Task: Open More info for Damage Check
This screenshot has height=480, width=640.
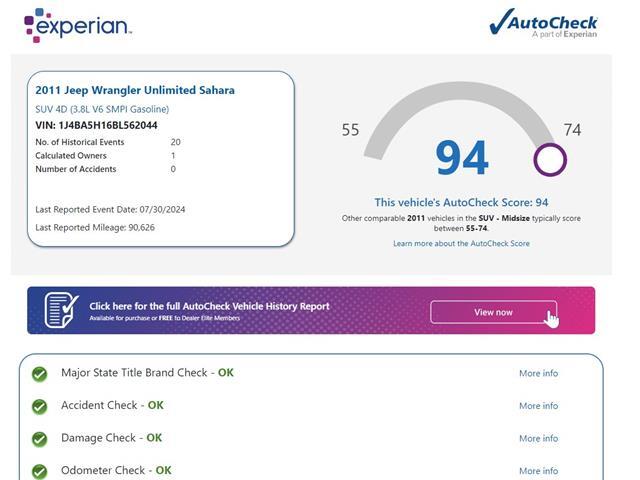Action: click(538, 438)
